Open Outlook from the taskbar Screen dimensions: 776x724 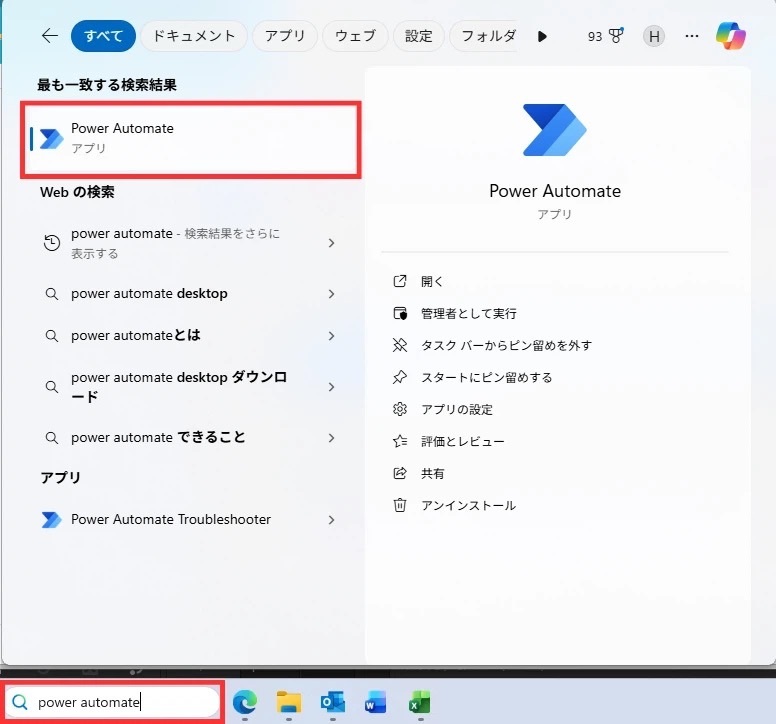pos(333,702)
